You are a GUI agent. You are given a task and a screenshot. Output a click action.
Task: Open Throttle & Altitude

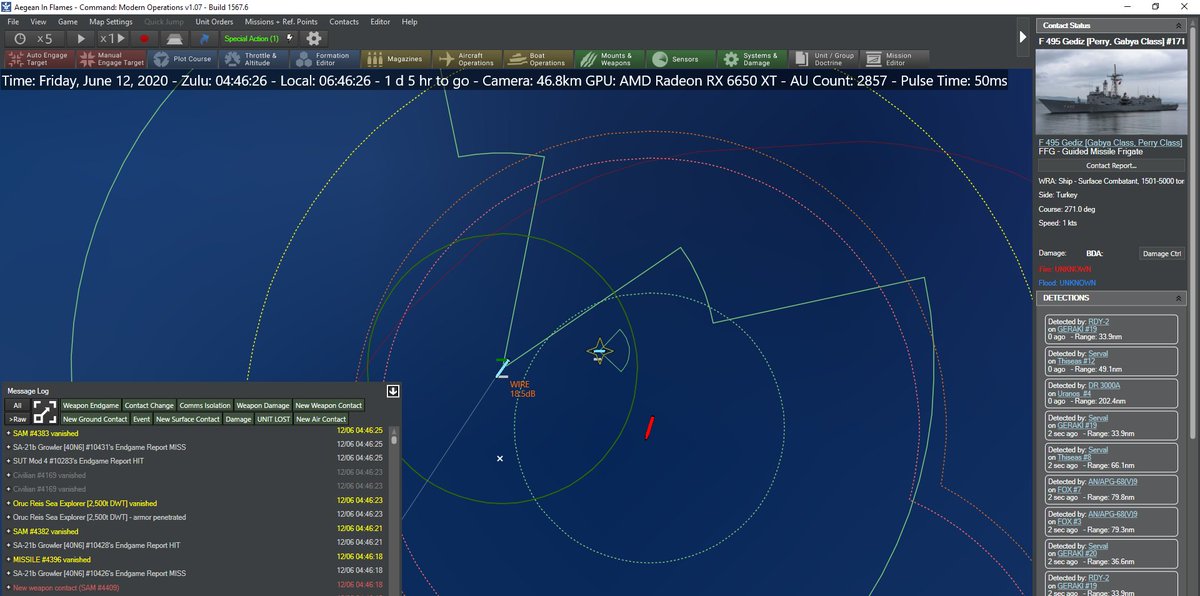pyautogui.click(x=252, y=59)
